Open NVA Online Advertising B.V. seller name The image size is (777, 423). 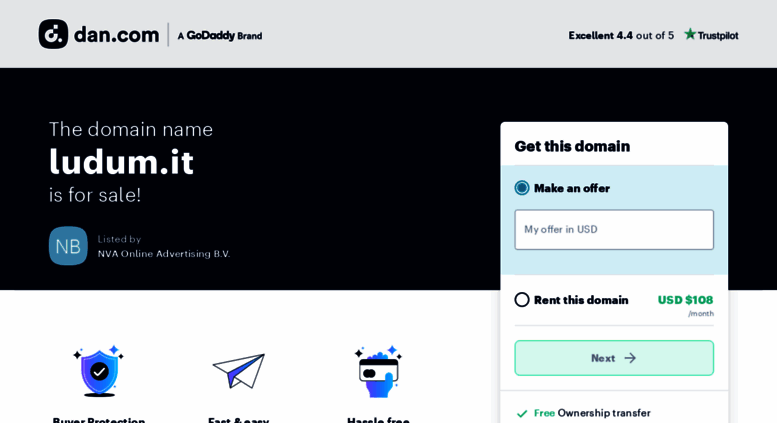164,254
